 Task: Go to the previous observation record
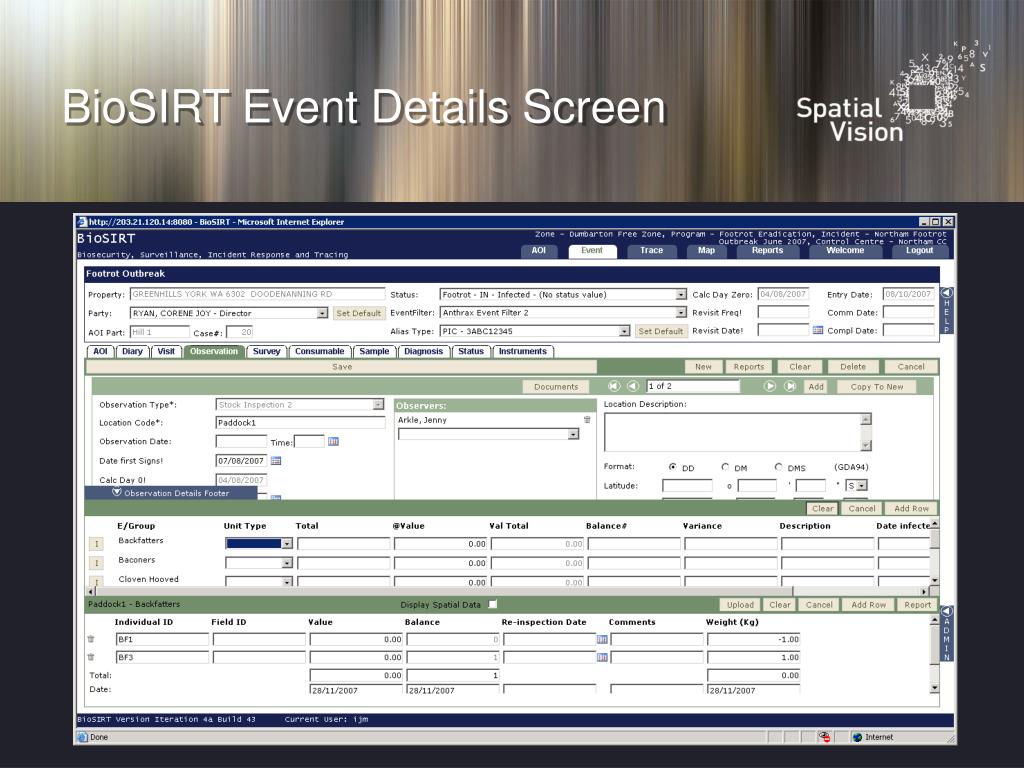coord(632,386)
